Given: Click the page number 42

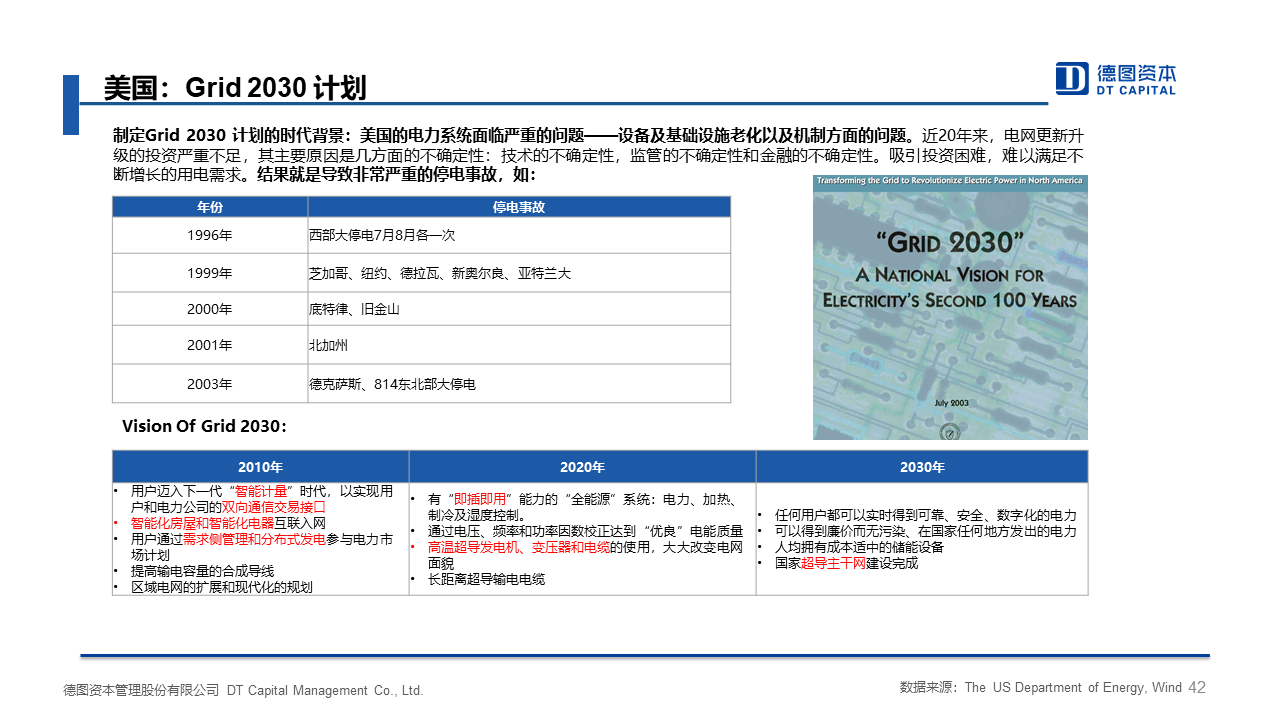Looking at the screenshot, I should (x=1197, y=687).
